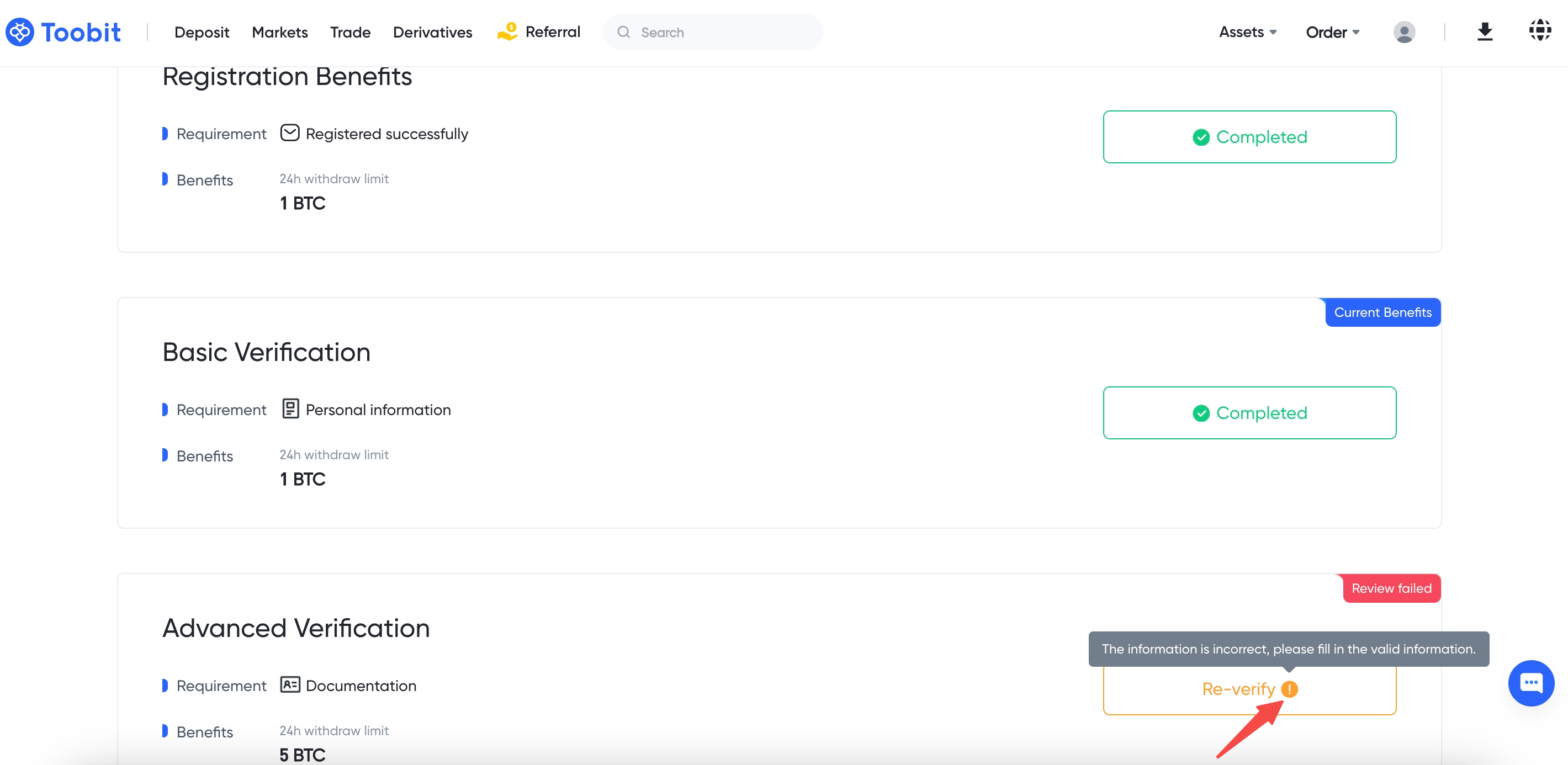Click the Re-verify button
The height and width of the screenshot is (765, 1568).
point(1249,689)
